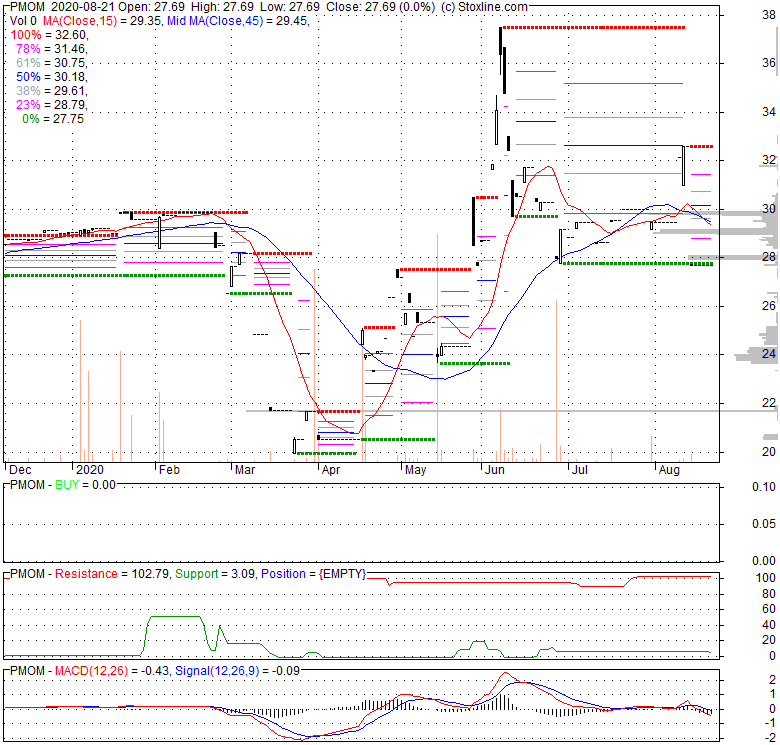Image resolution: width=780 pixels, height=745 pixels.
Task: Click the 26 price axis label
Action: (769, 305)
